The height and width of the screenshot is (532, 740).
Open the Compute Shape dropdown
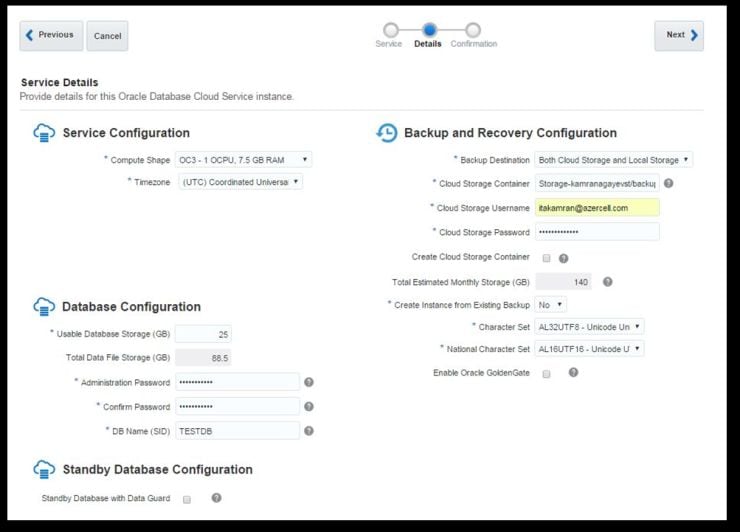click(x=243, y=160)
